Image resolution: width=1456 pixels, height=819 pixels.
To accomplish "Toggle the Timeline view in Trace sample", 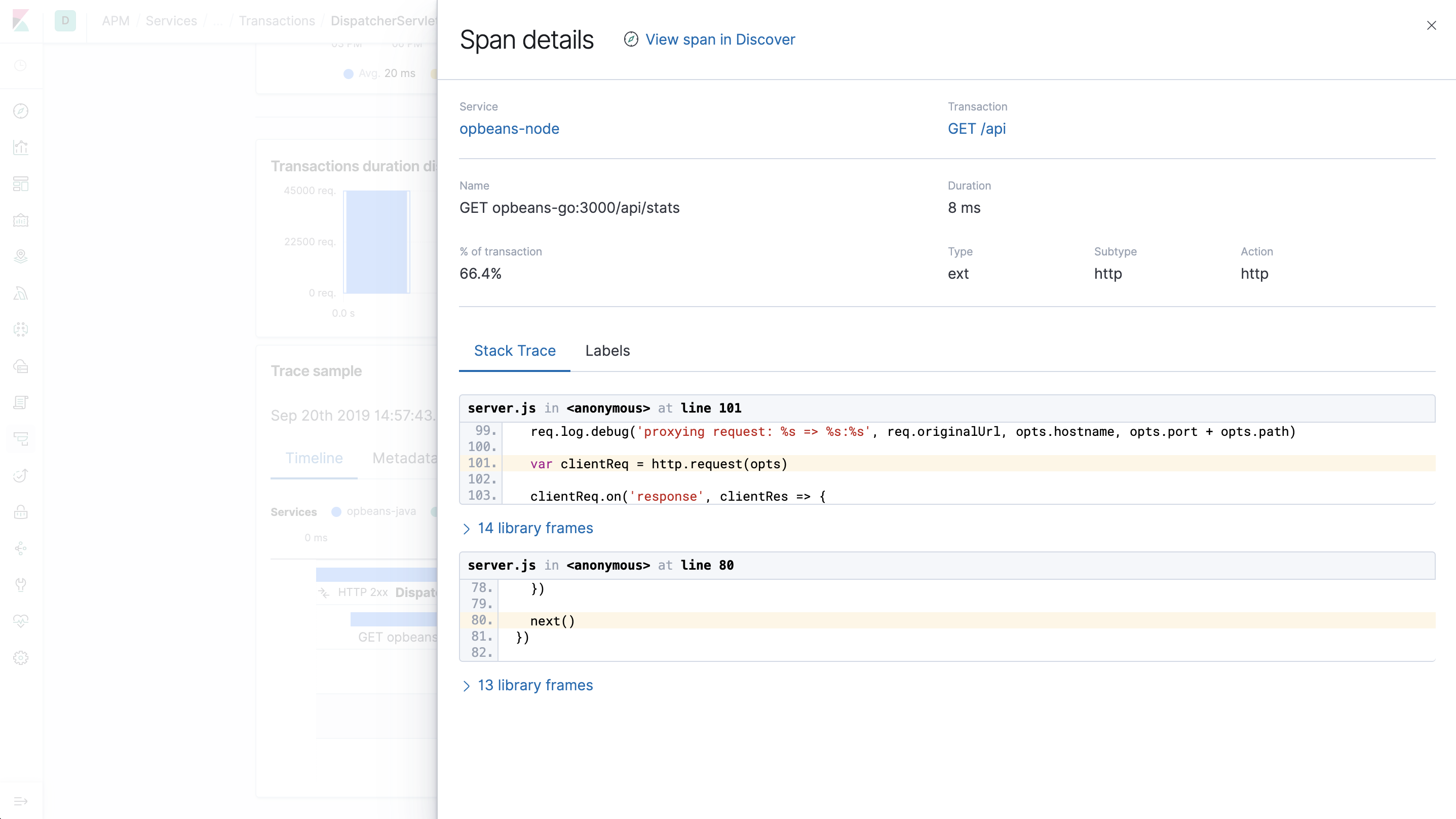I will click(x=313, y=458).
